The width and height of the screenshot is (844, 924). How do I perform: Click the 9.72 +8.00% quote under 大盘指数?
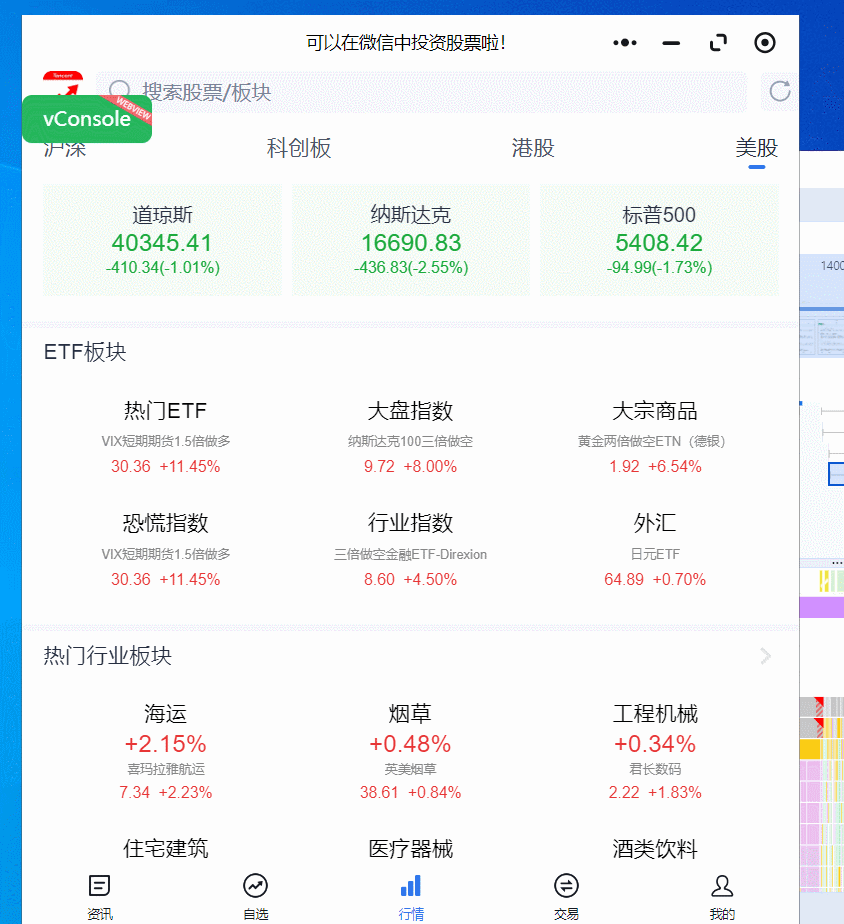(410, 466)
